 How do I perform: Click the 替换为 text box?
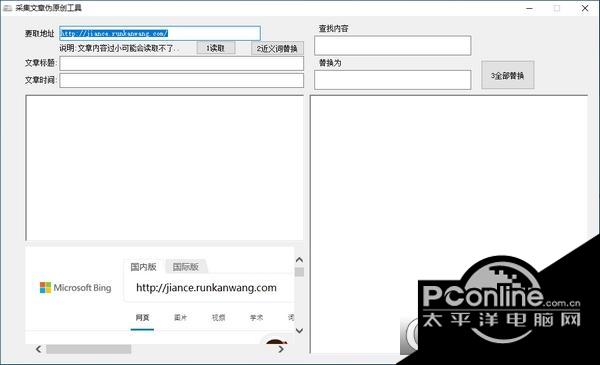[x=393, y=80]
